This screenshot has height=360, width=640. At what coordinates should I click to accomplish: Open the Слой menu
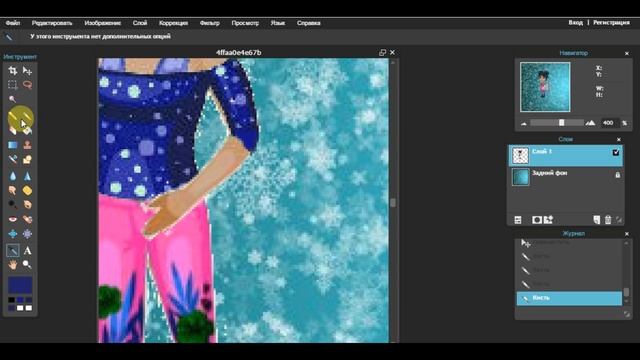click(x=140, y=23)
